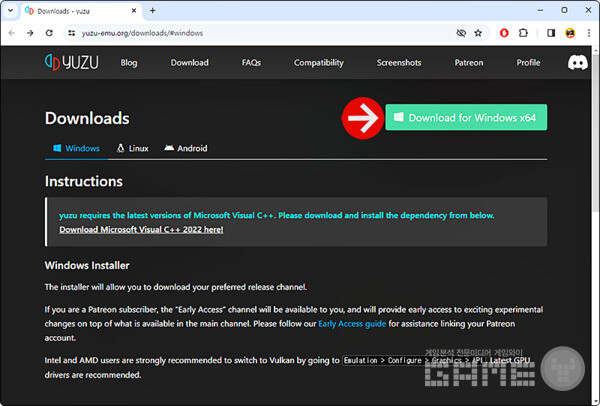Click the Downloads page heading
The height and width of the screenshot is (406, 600).
pos(87,118)
